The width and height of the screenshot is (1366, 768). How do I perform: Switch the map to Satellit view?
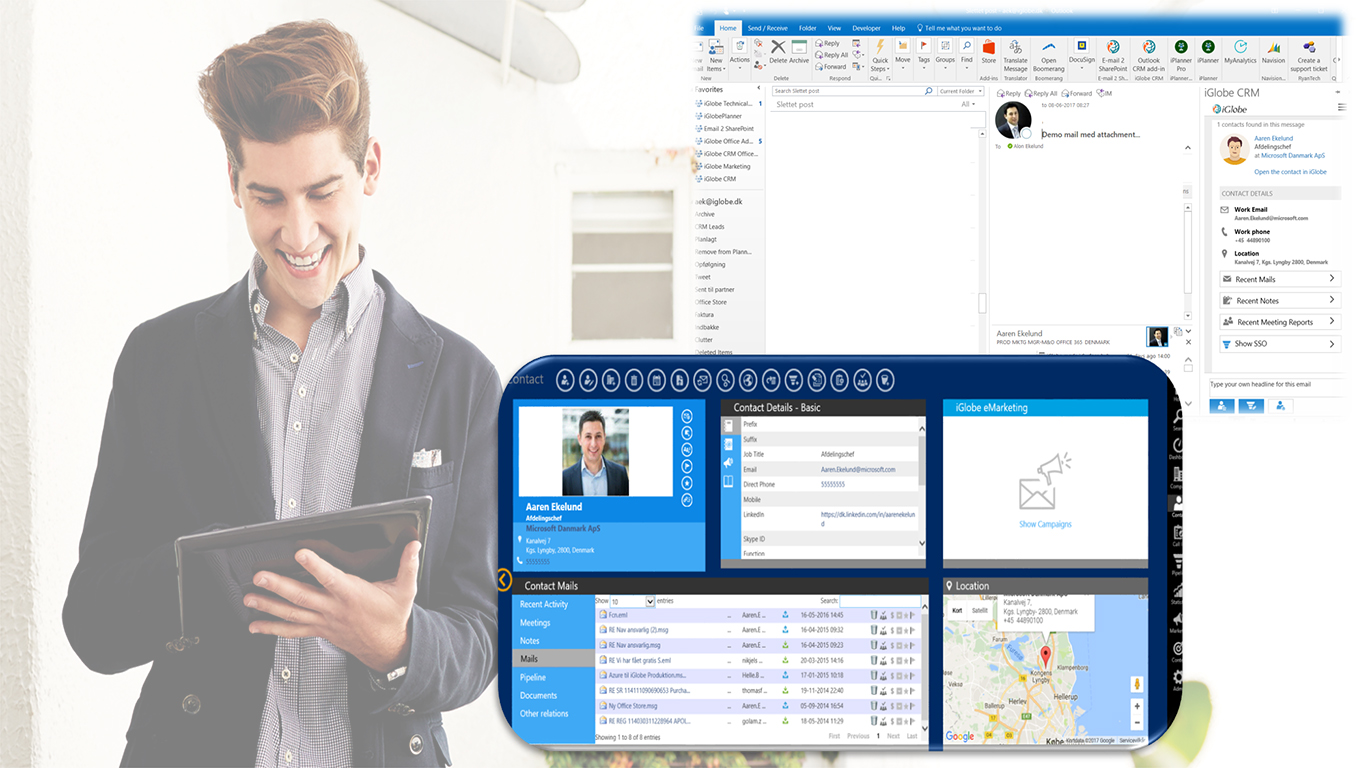pos(980,610)
